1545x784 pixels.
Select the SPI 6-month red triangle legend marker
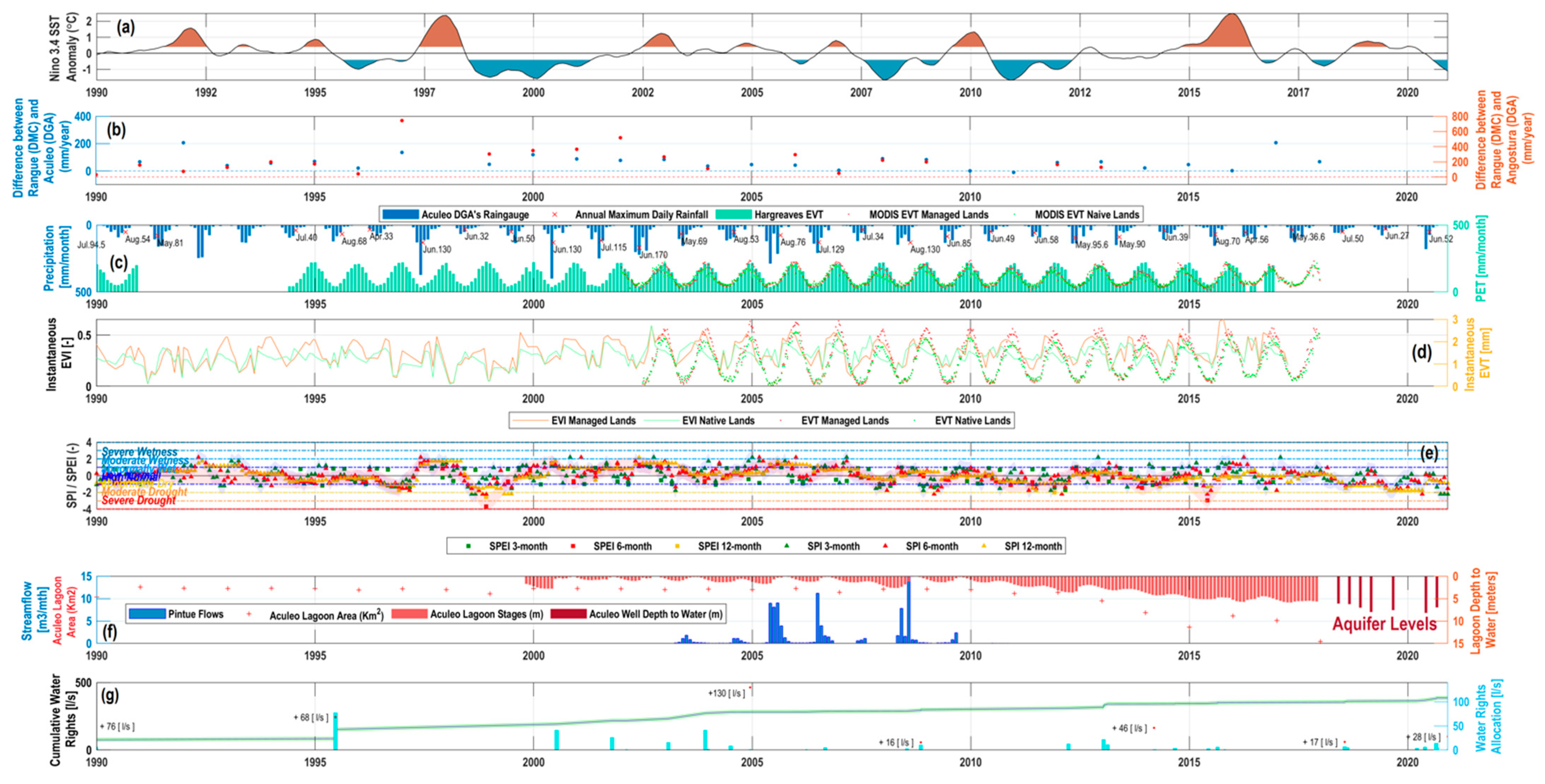click(x=885, y=547)
